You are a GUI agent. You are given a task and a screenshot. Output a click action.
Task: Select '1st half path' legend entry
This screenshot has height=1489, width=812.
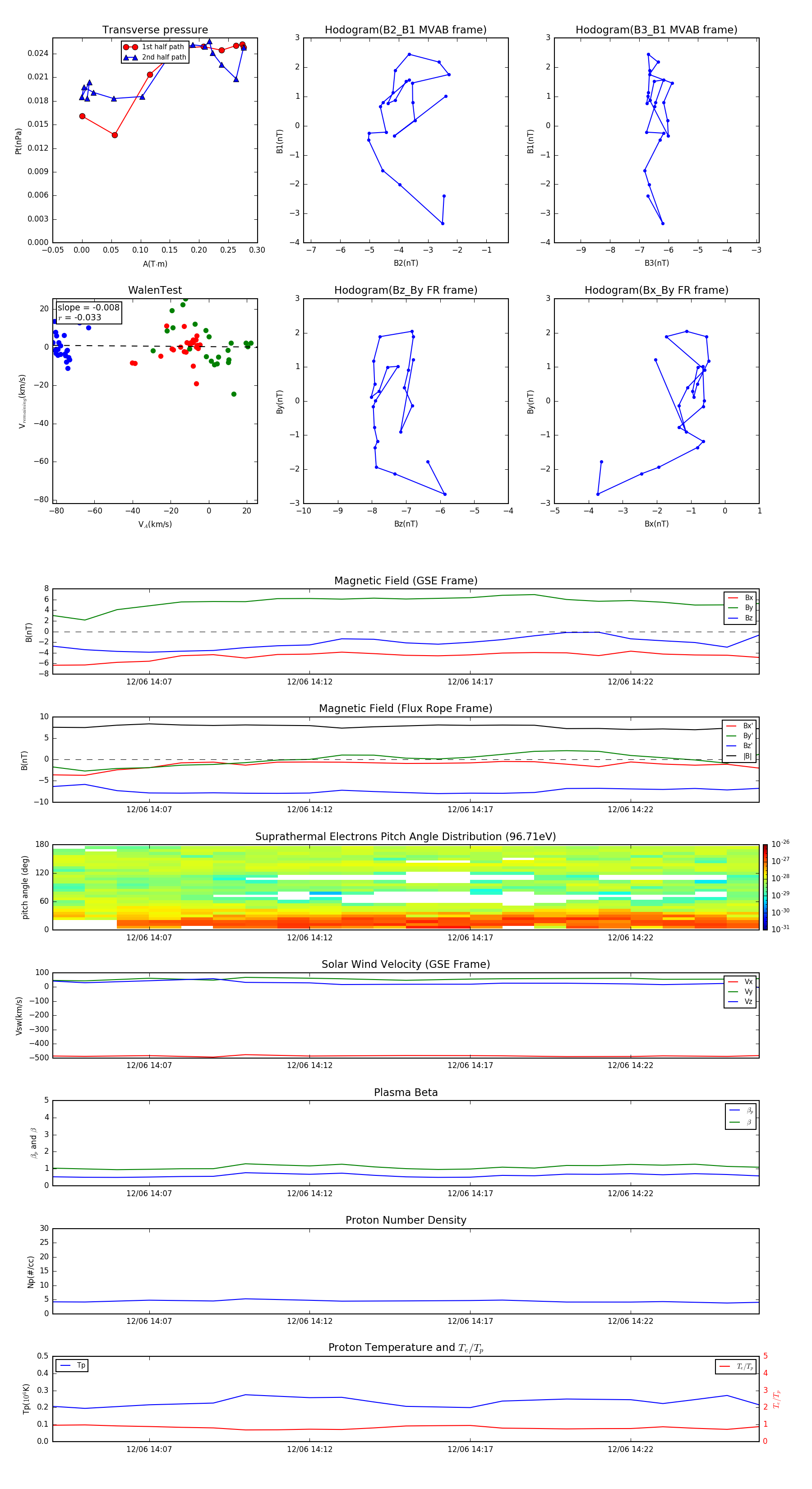click(154, 47)
